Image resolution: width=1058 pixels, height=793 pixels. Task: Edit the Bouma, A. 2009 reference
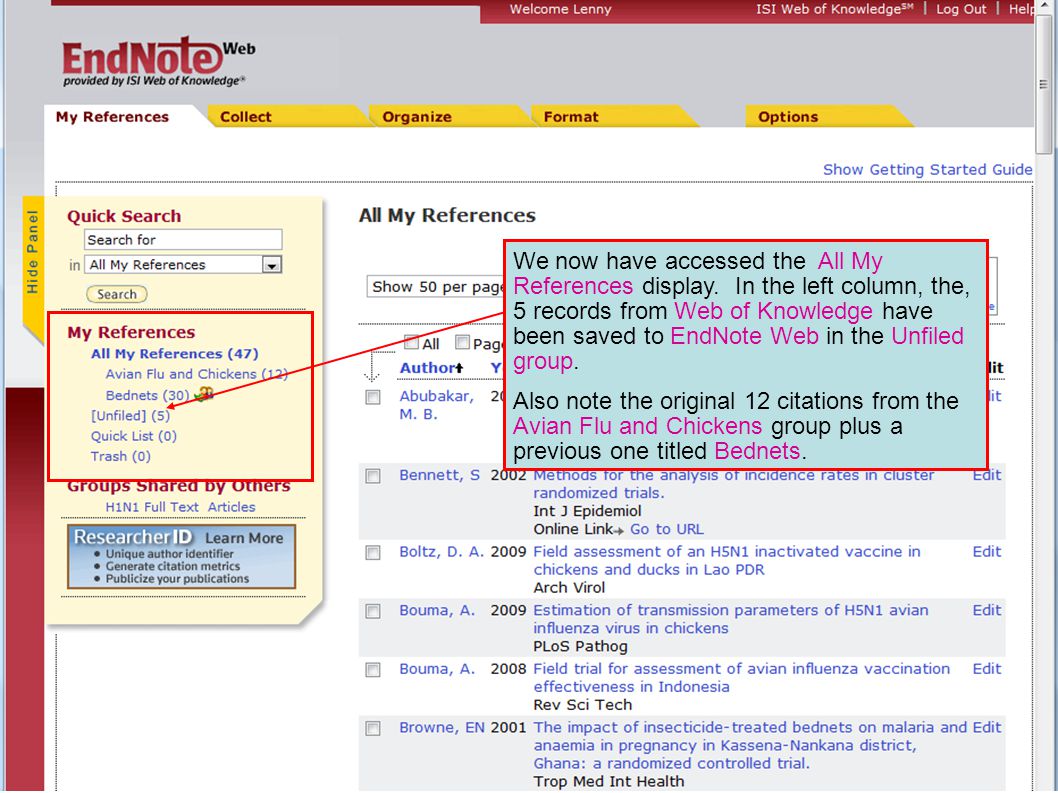point(986,610)
